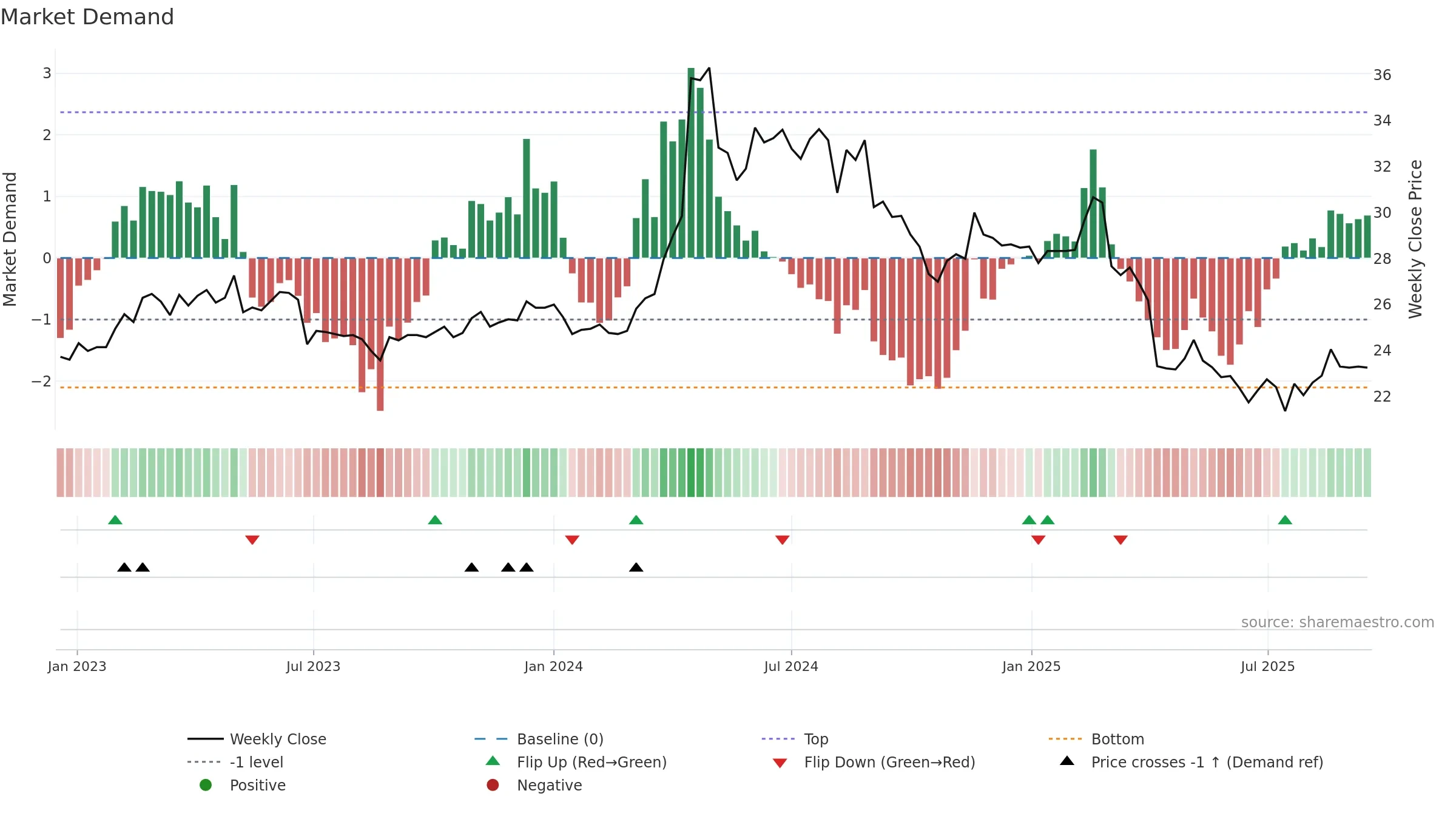Click the Jan 2025 x-axis label
The height and width of the screenshot is (819, 1456).
point(1031,667)
